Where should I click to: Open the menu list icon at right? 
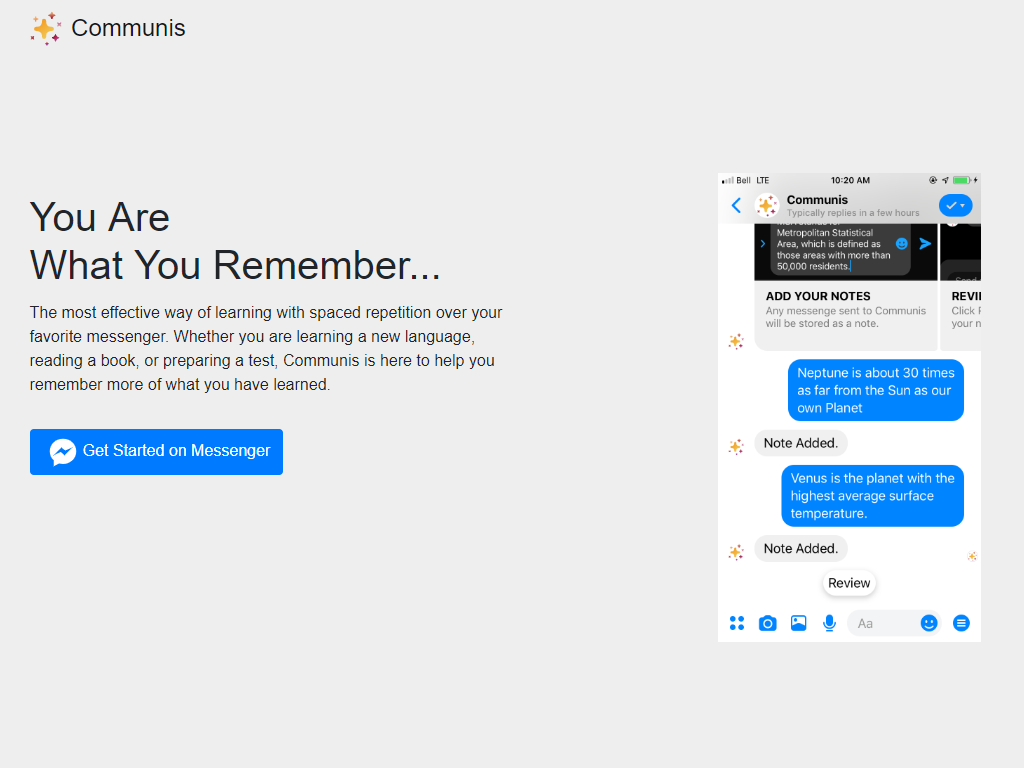pyautogui.click(x=961, y=623)
